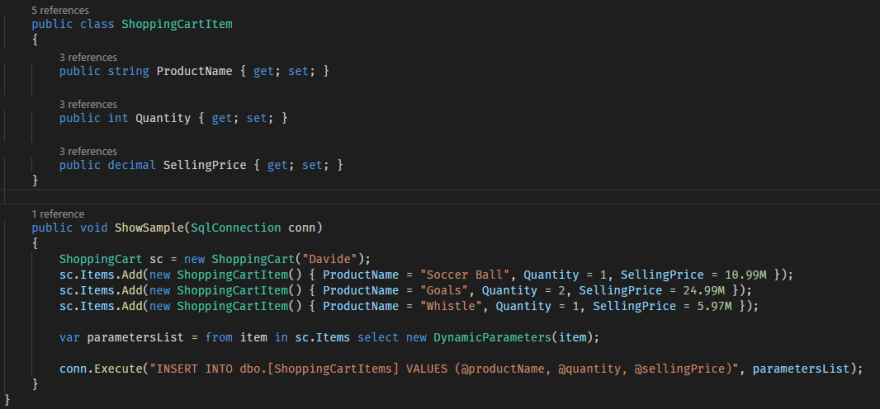Click the ProductName property name in declaration
This screenshot has height=409, width=880.
[194, 71]
